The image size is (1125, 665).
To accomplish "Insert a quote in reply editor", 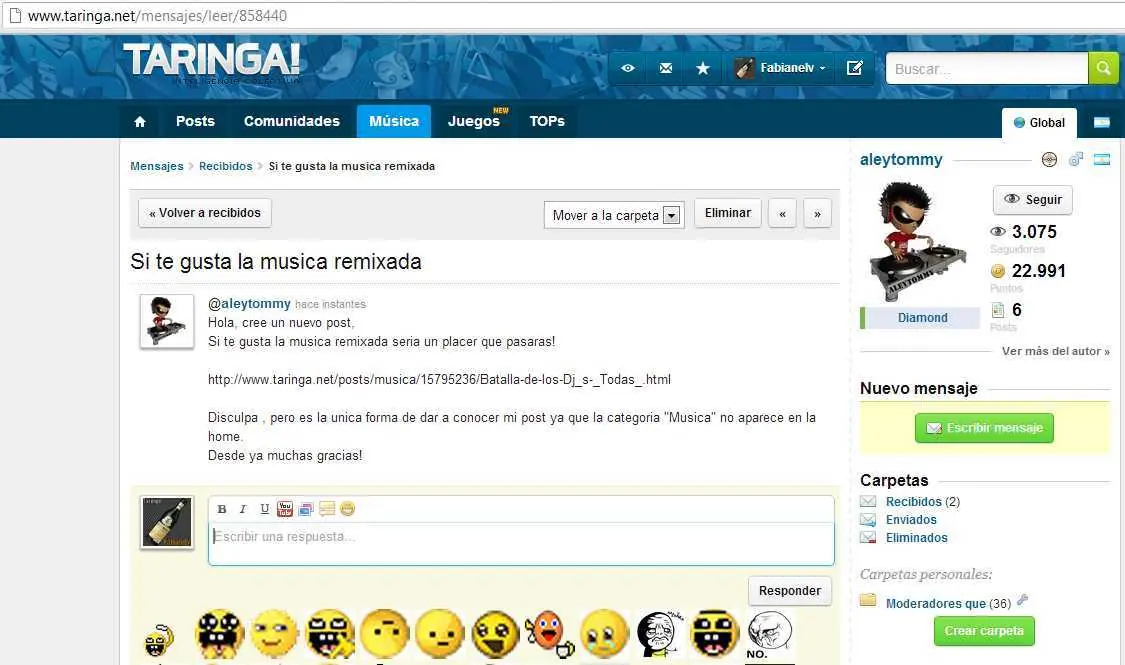I will 326,509.
